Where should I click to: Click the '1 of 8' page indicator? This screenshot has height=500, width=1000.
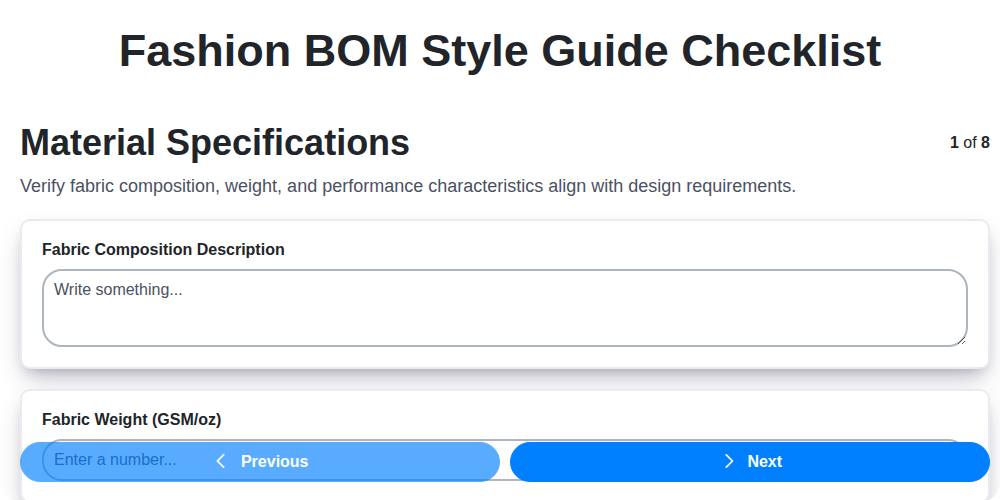(x=969, y=143)
